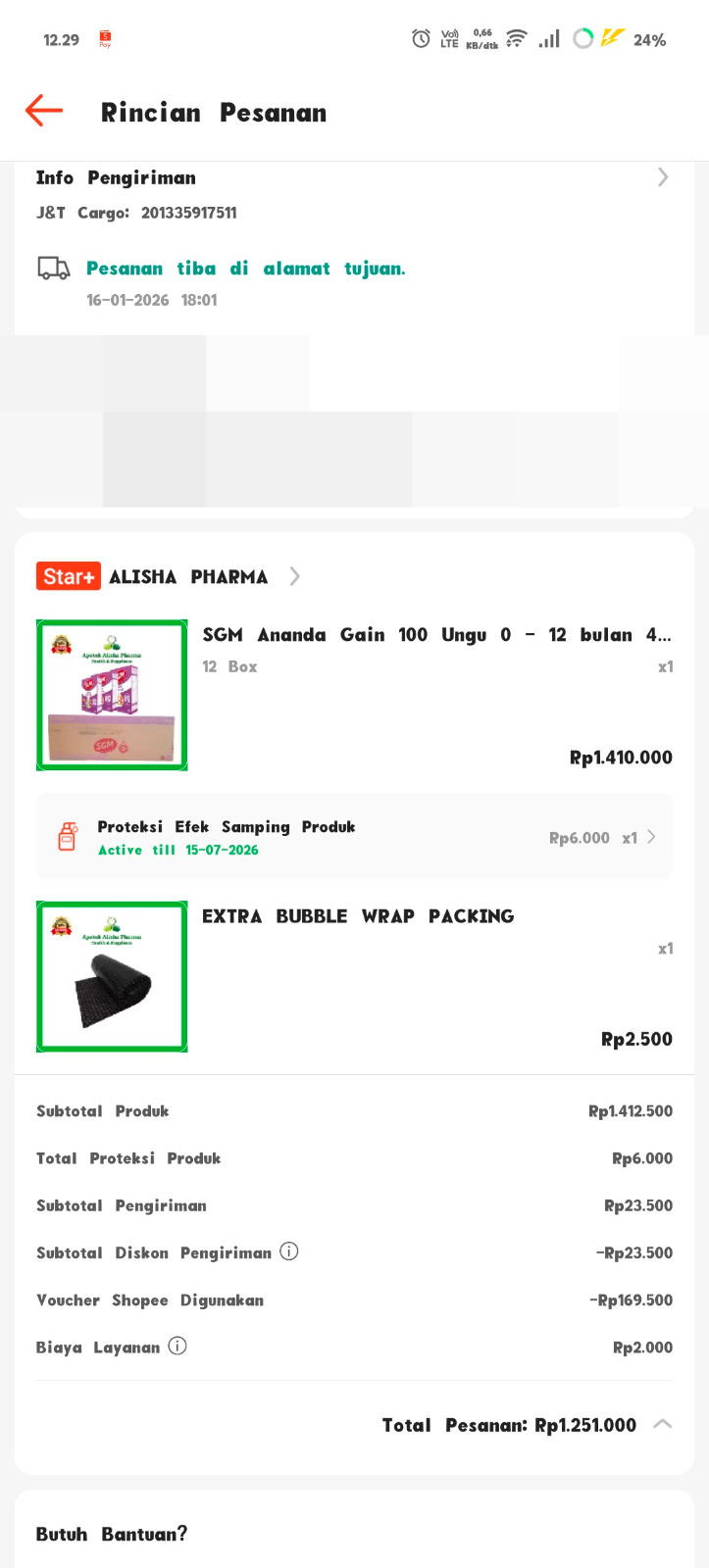Tap info icon beside Subtotal Diskon Pengiriman
This screenshot has height=1568, width=709.
pyautogui.click(x=289, y=1251)
